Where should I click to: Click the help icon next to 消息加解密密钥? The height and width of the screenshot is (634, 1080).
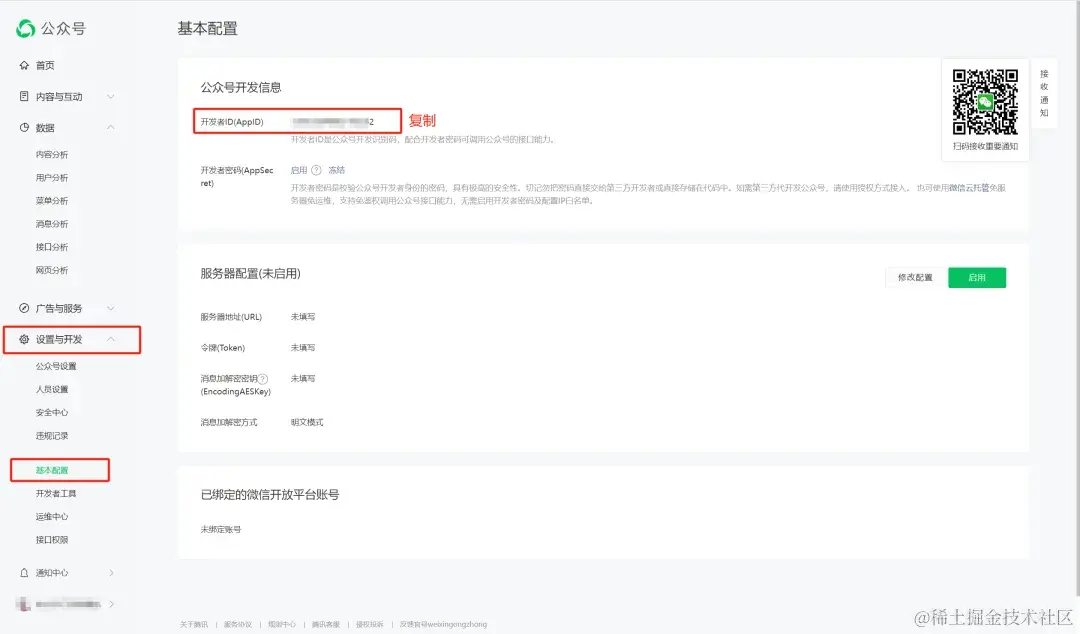[262, 379]
